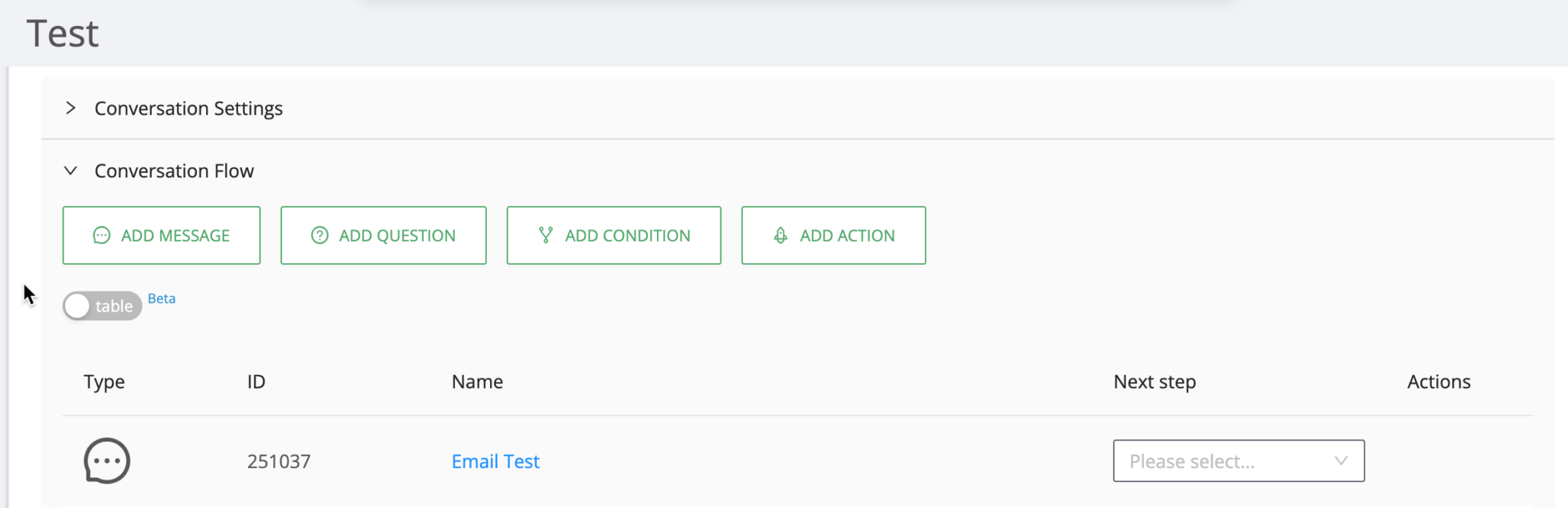Click the ADD MESSAGE button
1568x508 pixels.
161,236
